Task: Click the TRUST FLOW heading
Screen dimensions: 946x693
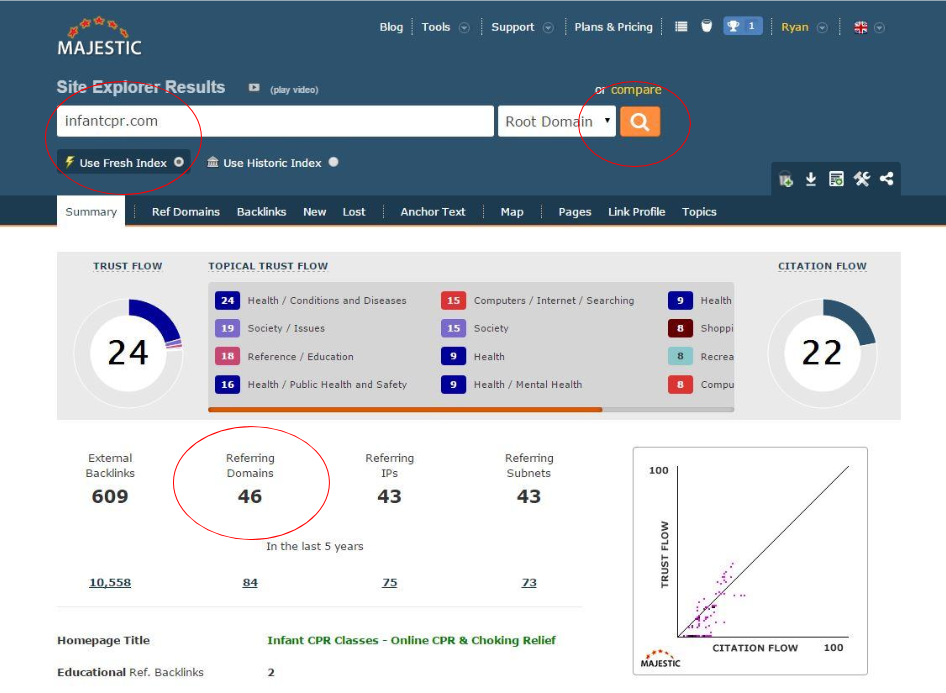Action: [x=127, y=266]
